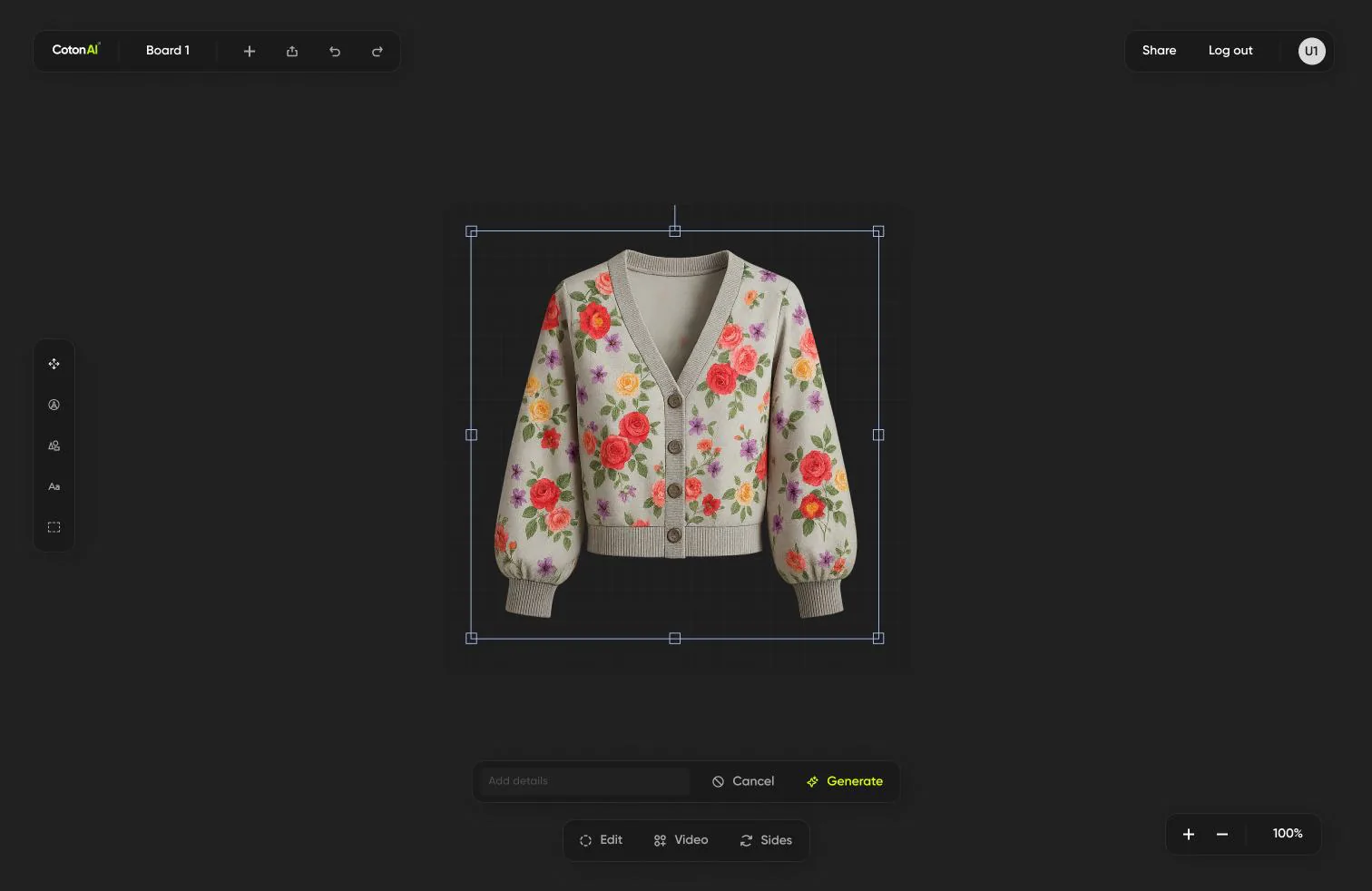Click the CotonAI logo
This screenshot has height=891, width=1372.
(76, 50)
